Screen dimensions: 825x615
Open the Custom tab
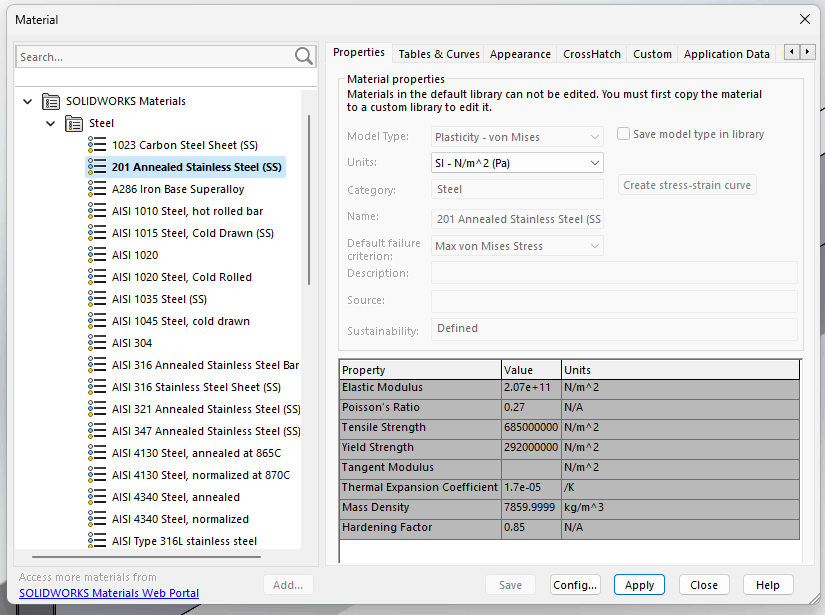pyautogui.click(x=652, y=54)
